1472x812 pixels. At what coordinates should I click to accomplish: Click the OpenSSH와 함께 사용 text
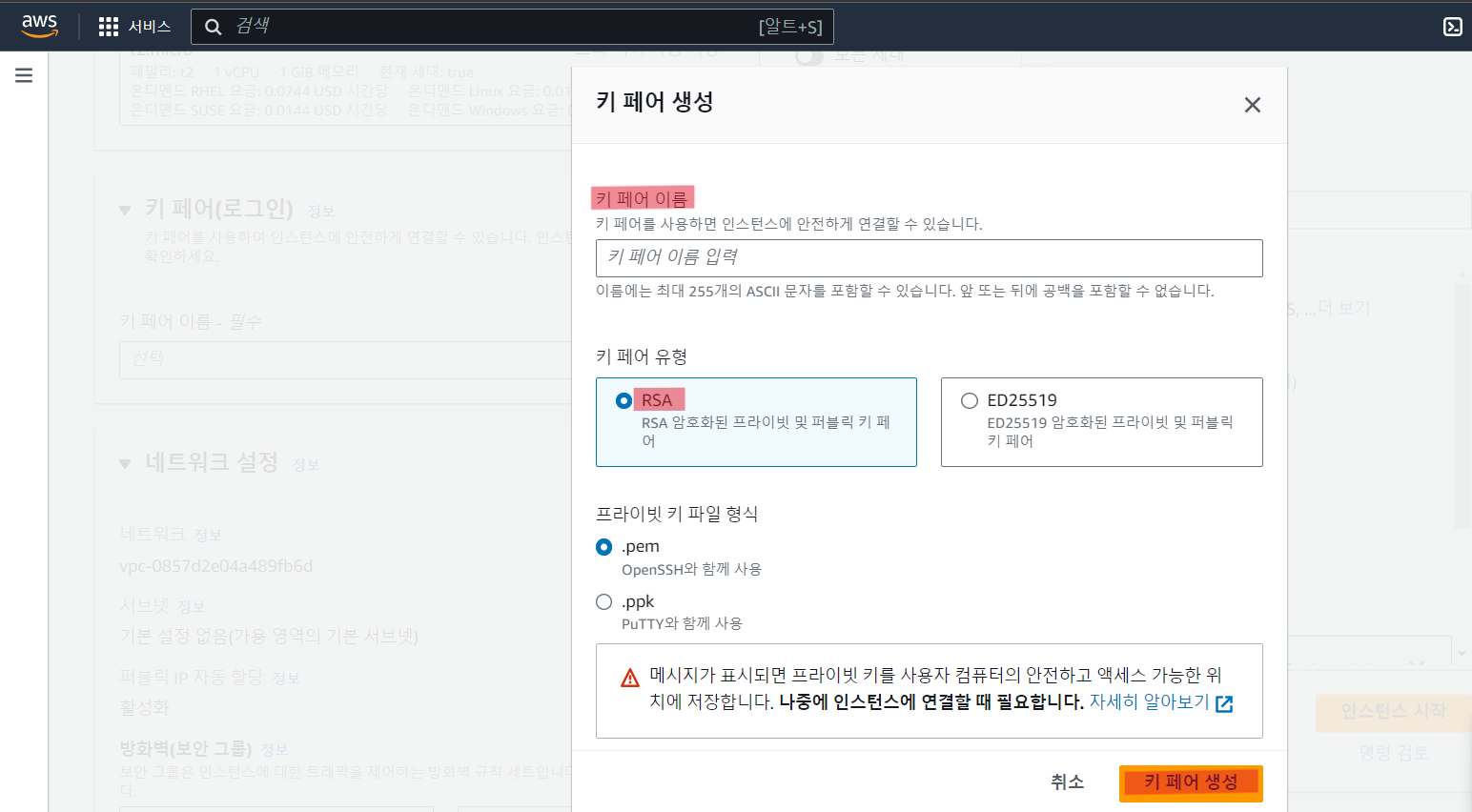692,569
